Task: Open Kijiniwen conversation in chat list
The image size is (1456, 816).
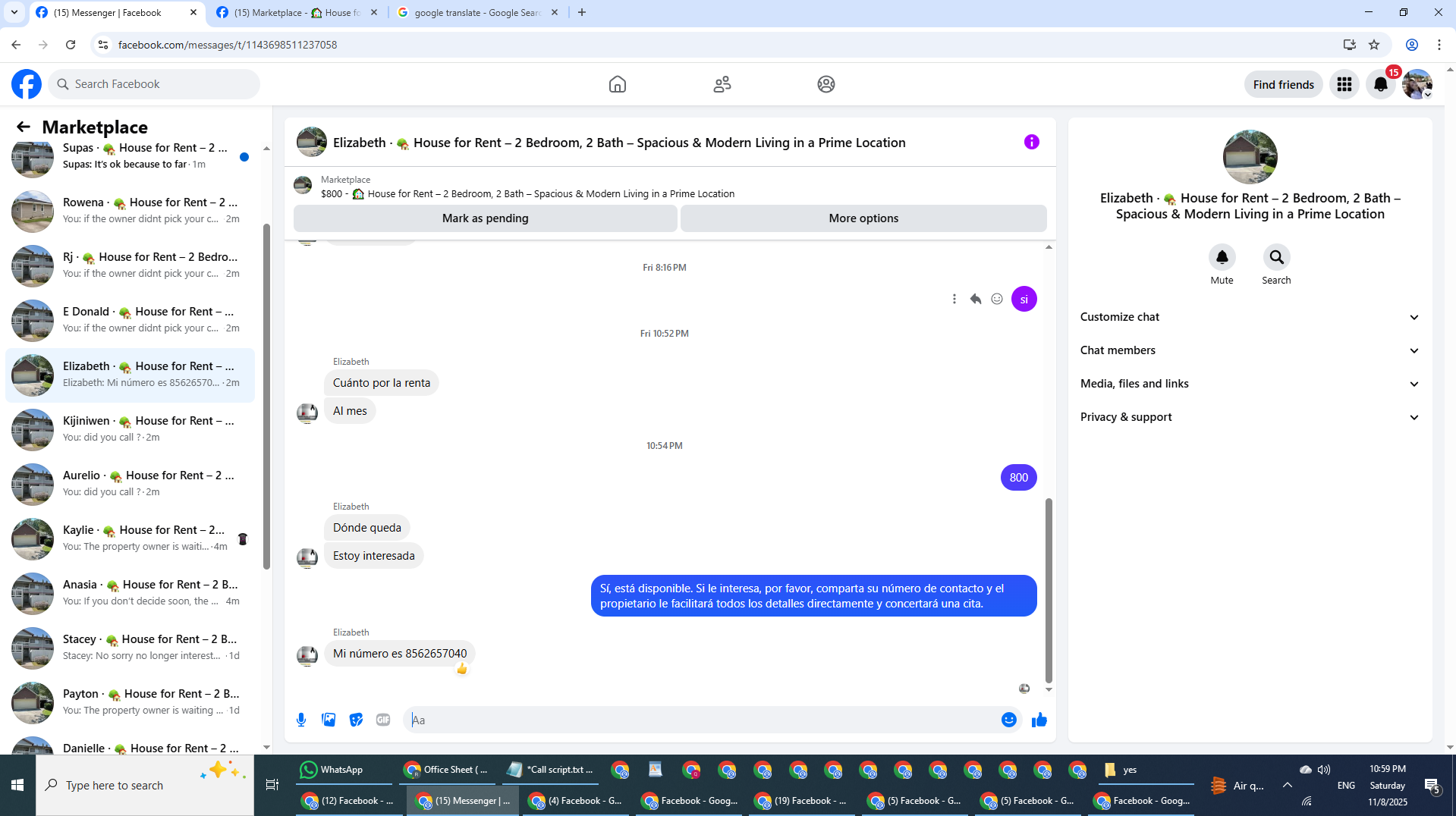Action: (131, 429)
